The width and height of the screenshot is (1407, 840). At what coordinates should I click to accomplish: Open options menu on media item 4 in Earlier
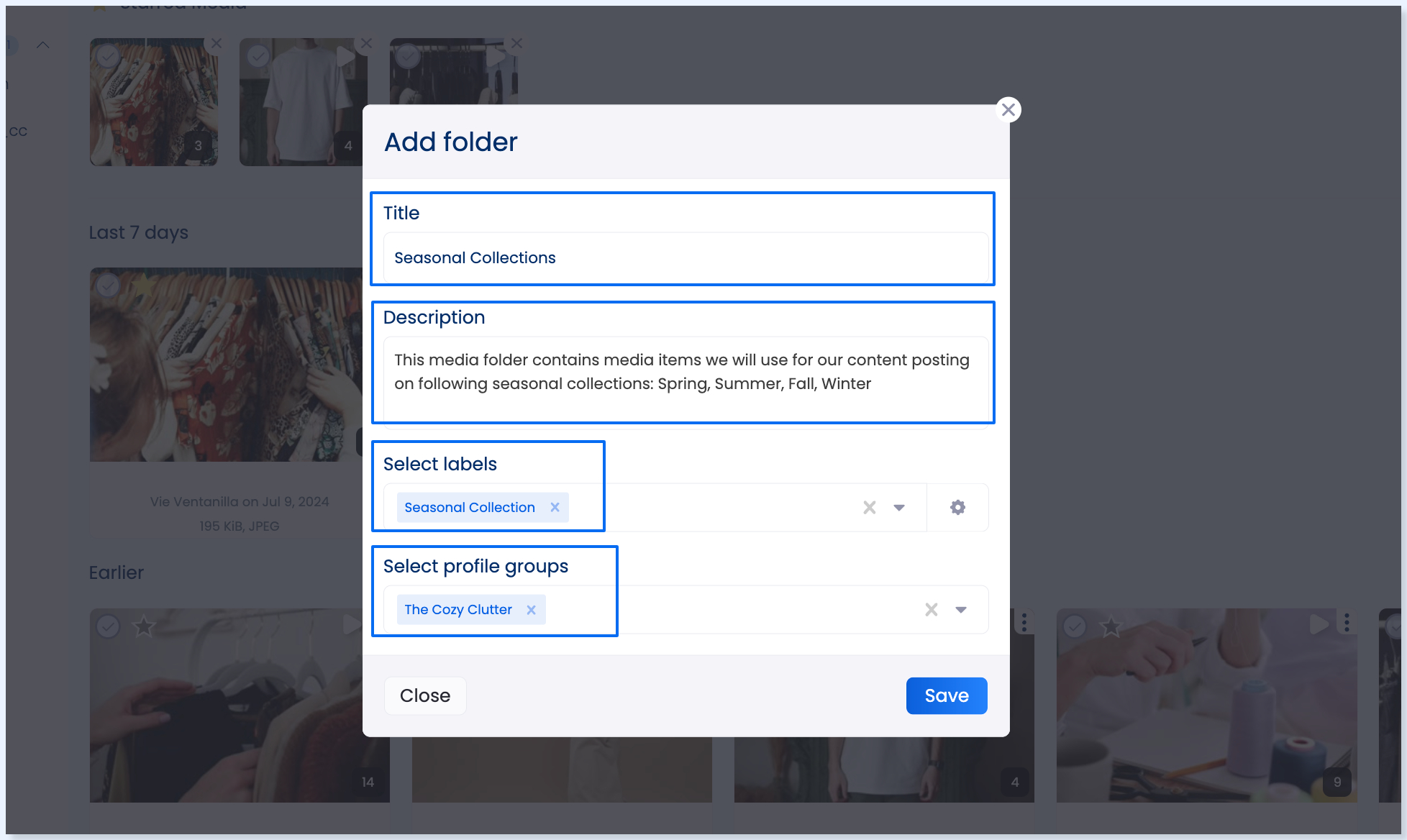[1024, 622]
